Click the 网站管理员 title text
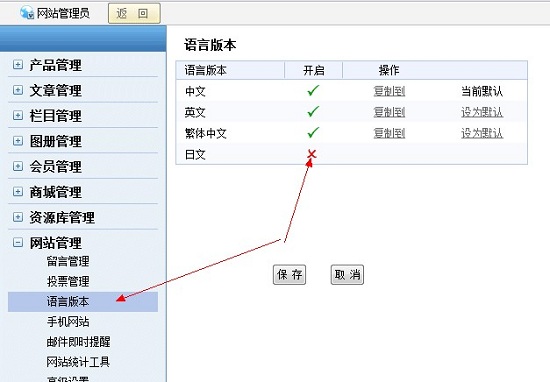The height and width of the screenshot is (382, 550). (x=63, y=13)
